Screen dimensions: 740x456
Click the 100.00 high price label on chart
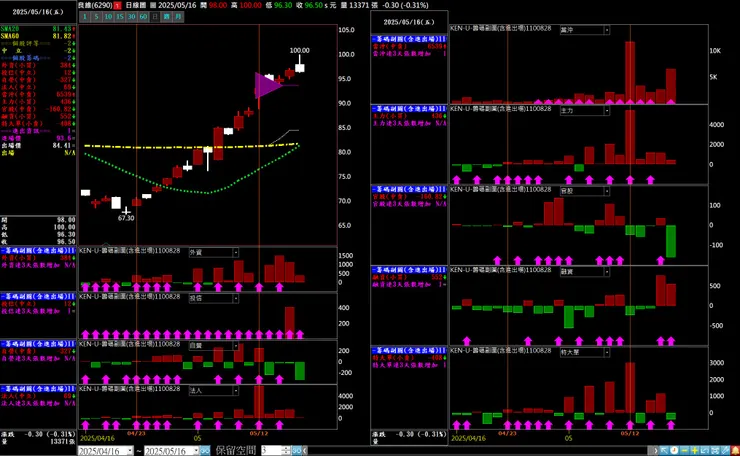tap(299, 51)
